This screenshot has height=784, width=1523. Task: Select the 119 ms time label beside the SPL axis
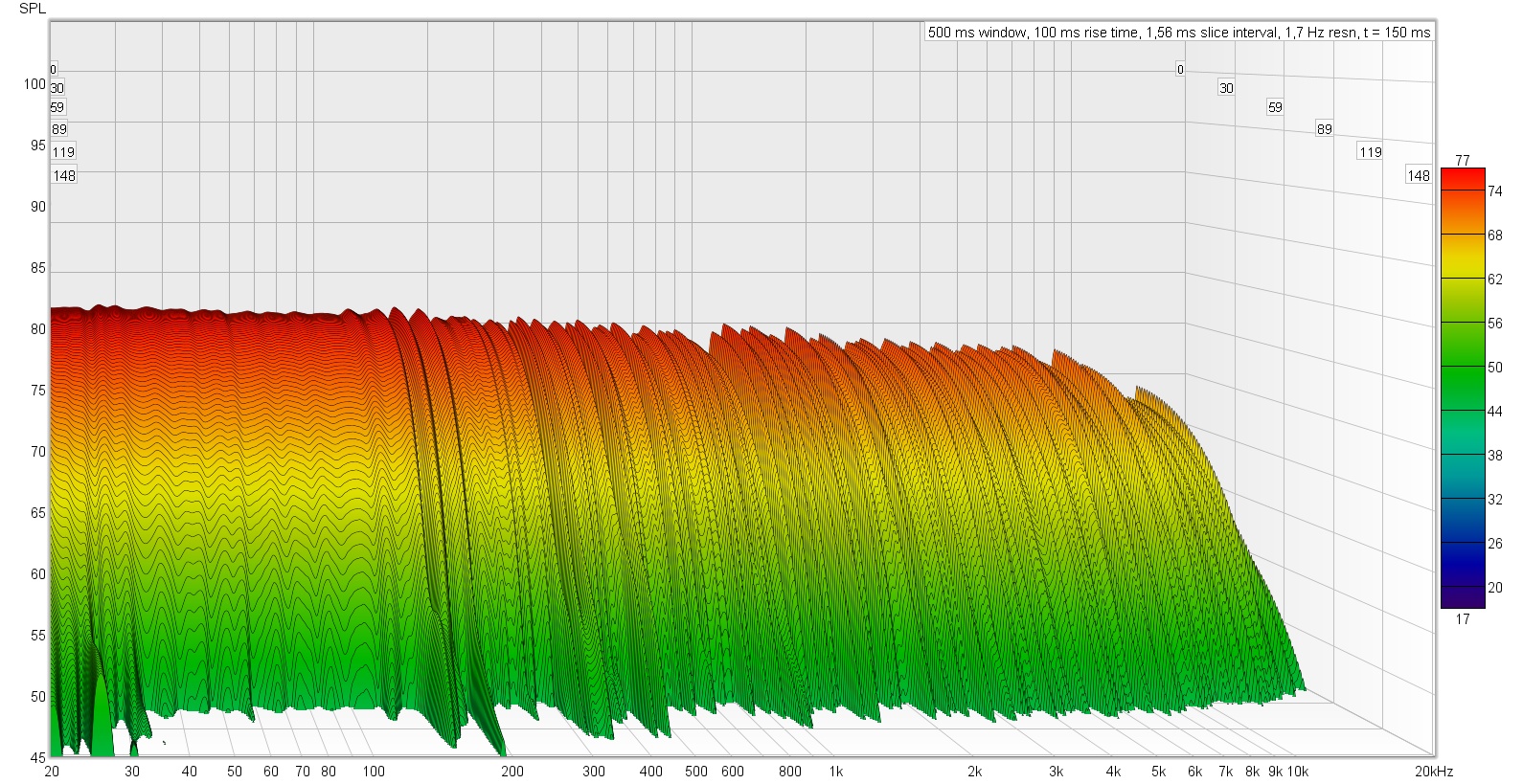(x=63, y=152)
